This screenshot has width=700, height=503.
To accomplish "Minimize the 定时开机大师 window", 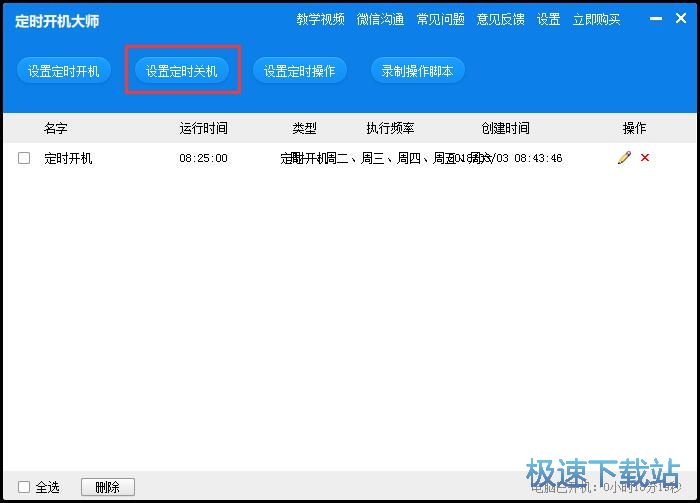I will [x=654, y=19].
